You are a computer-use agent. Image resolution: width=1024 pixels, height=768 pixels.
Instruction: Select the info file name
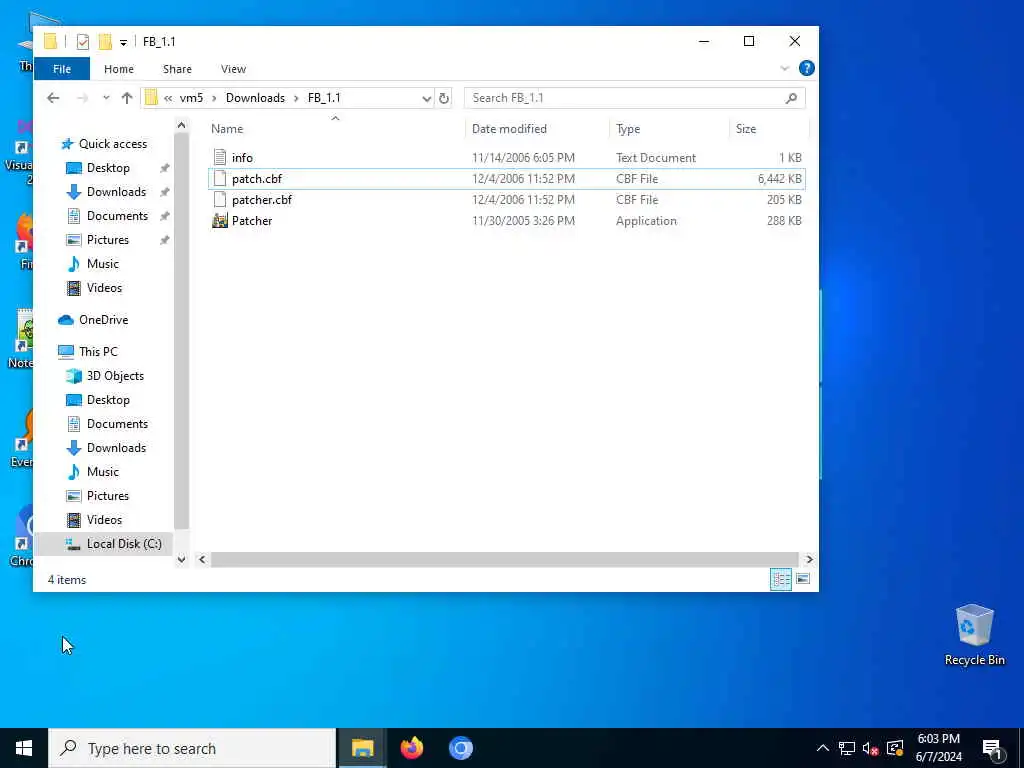[242, 158]
